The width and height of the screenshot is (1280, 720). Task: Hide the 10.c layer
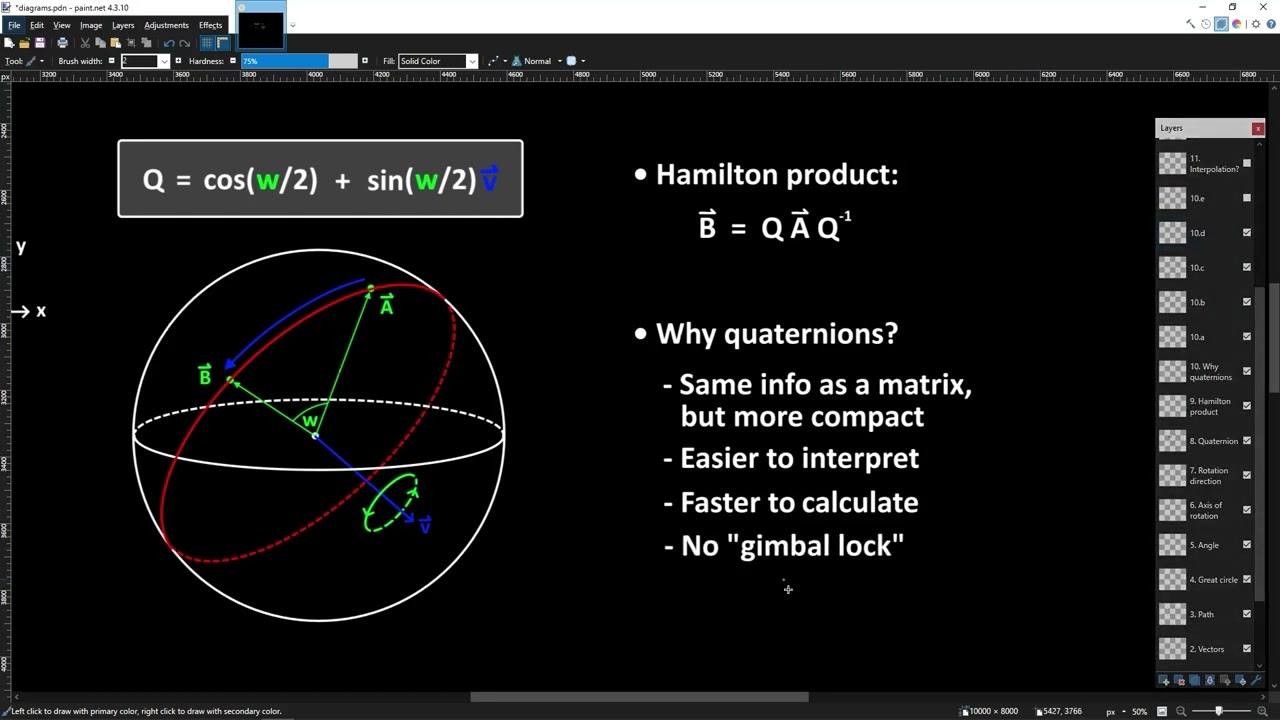[x=1246, y=267]
